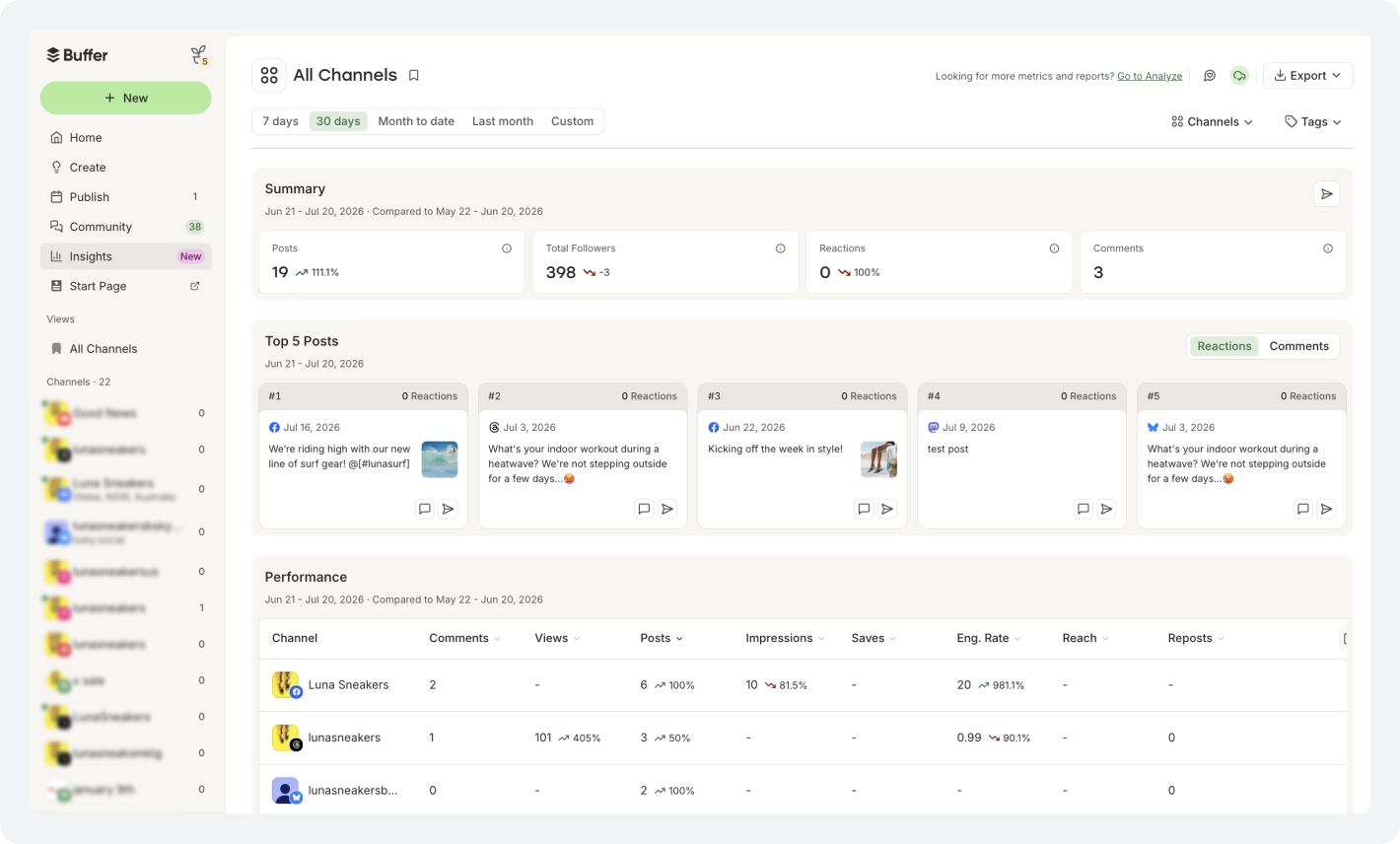
Task: Open comments on top post #3
Action: coord(864,509)
